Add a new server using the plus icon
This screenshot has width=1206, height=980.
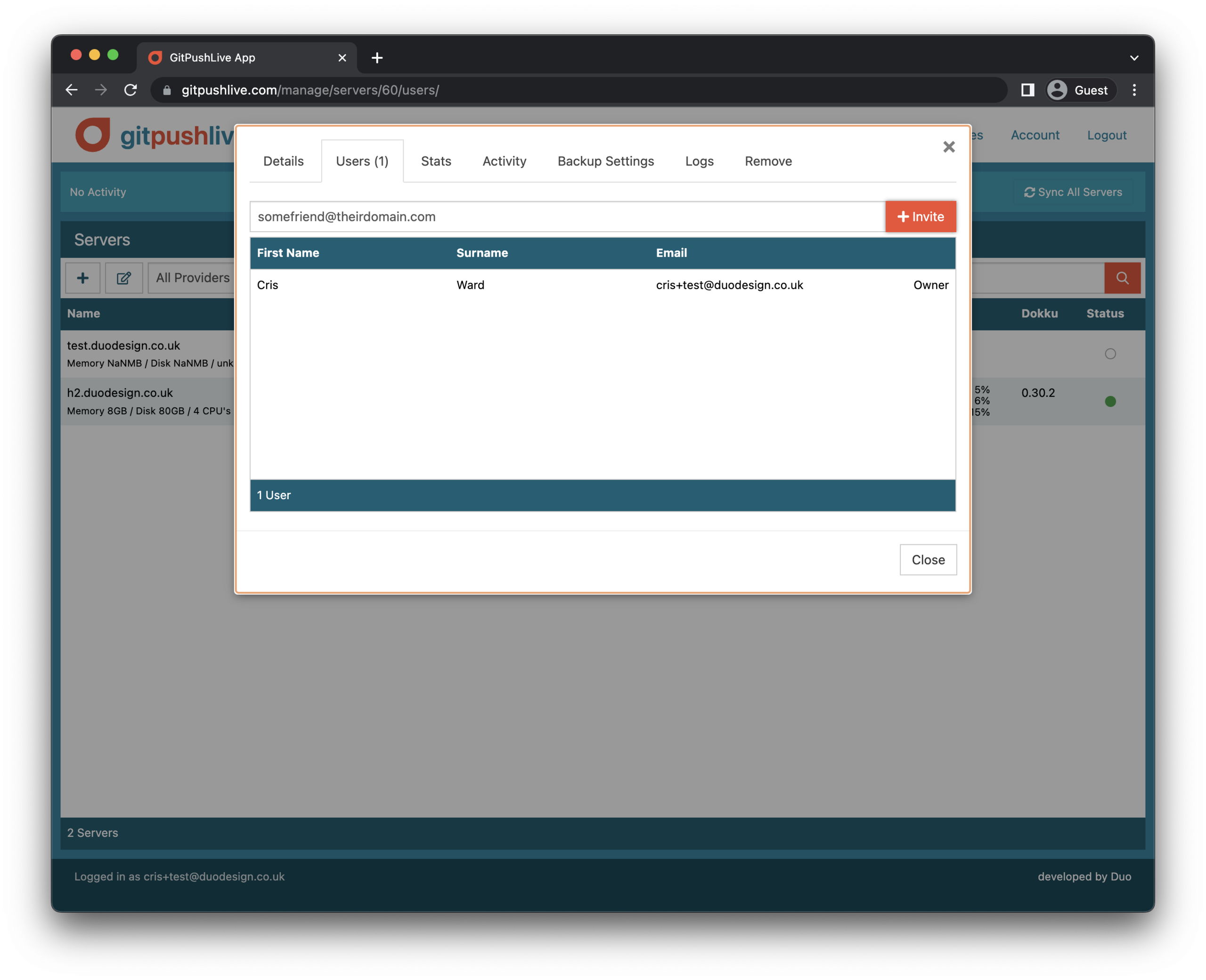(82, 278)
